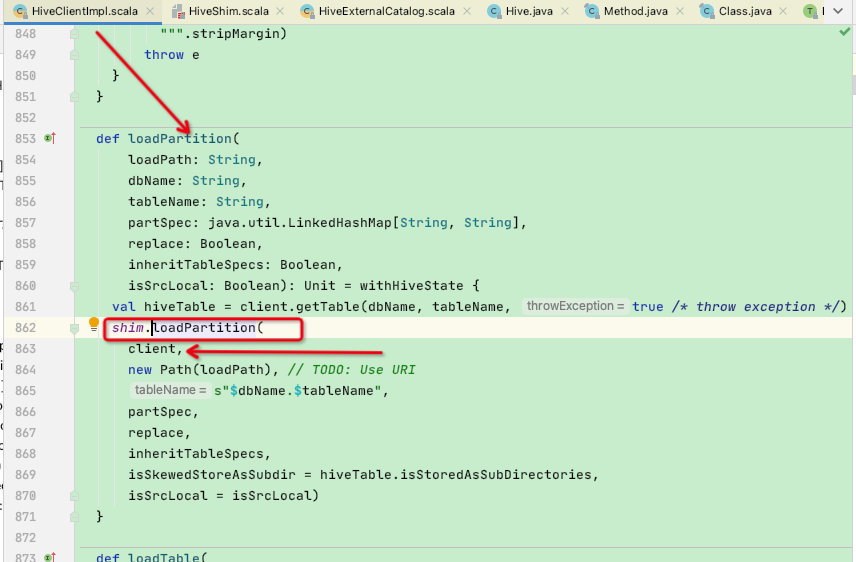856x562 pixels.
Task: Click the Class.java class icon
Action: tap(707, 11)
